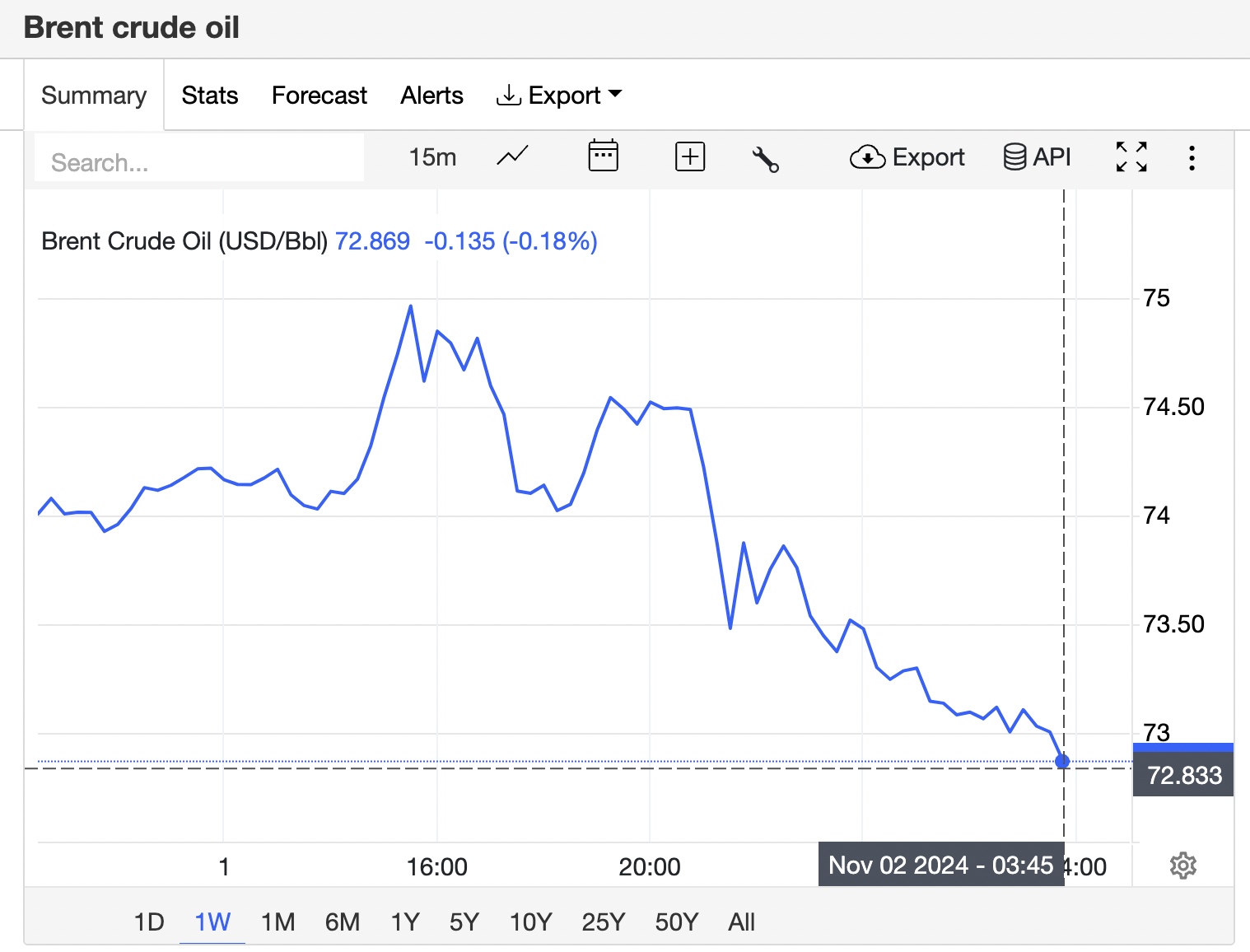Click the 75 price axis label

[x=1156, y=298]
